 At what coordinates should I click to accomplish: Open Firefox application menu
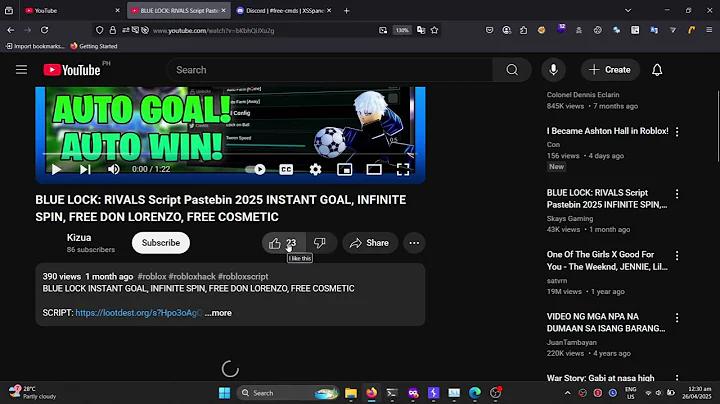pos(709,30)
